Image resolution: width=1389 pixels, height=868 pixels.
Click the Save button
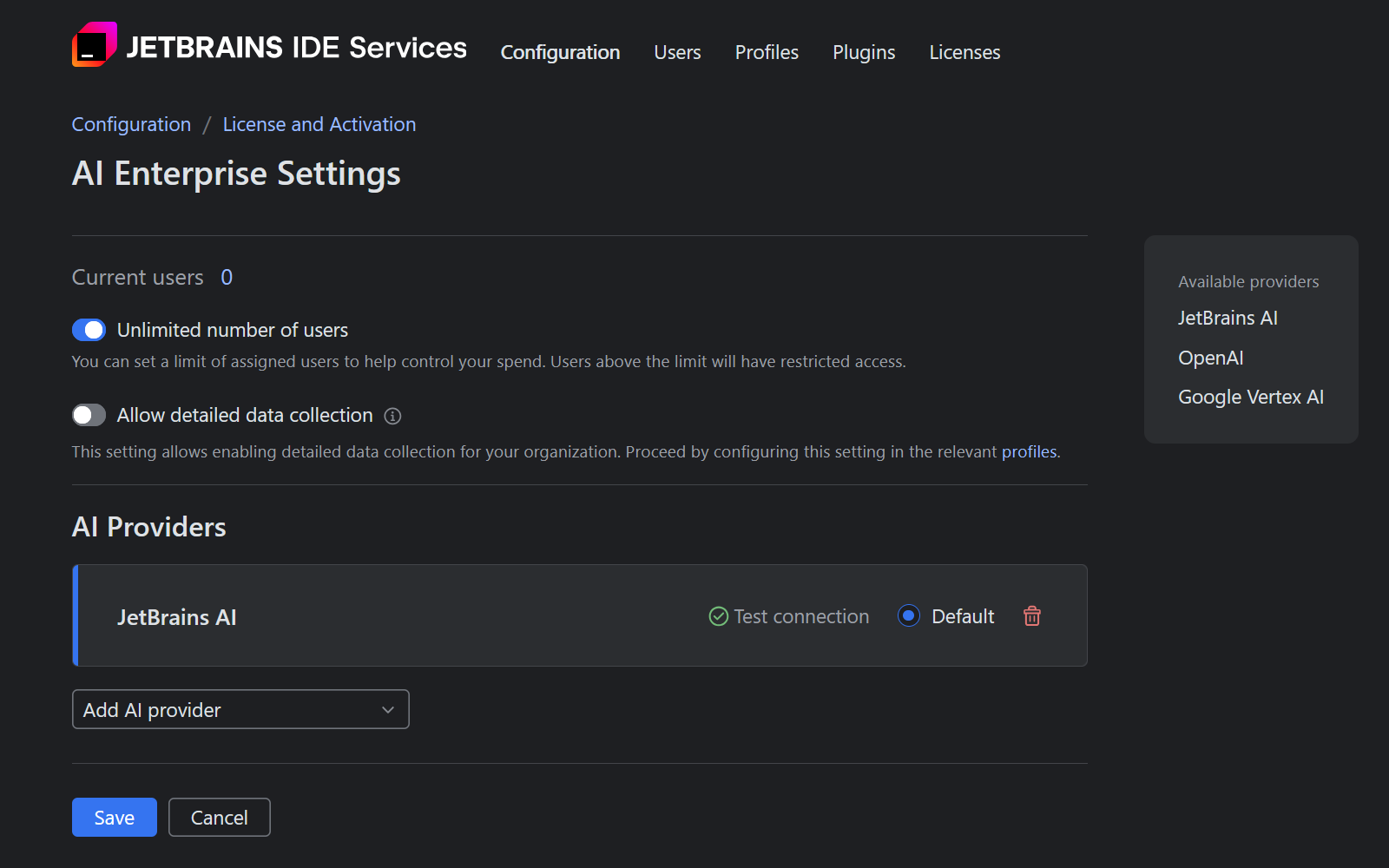pyautogui.click(x=114, y=817)
